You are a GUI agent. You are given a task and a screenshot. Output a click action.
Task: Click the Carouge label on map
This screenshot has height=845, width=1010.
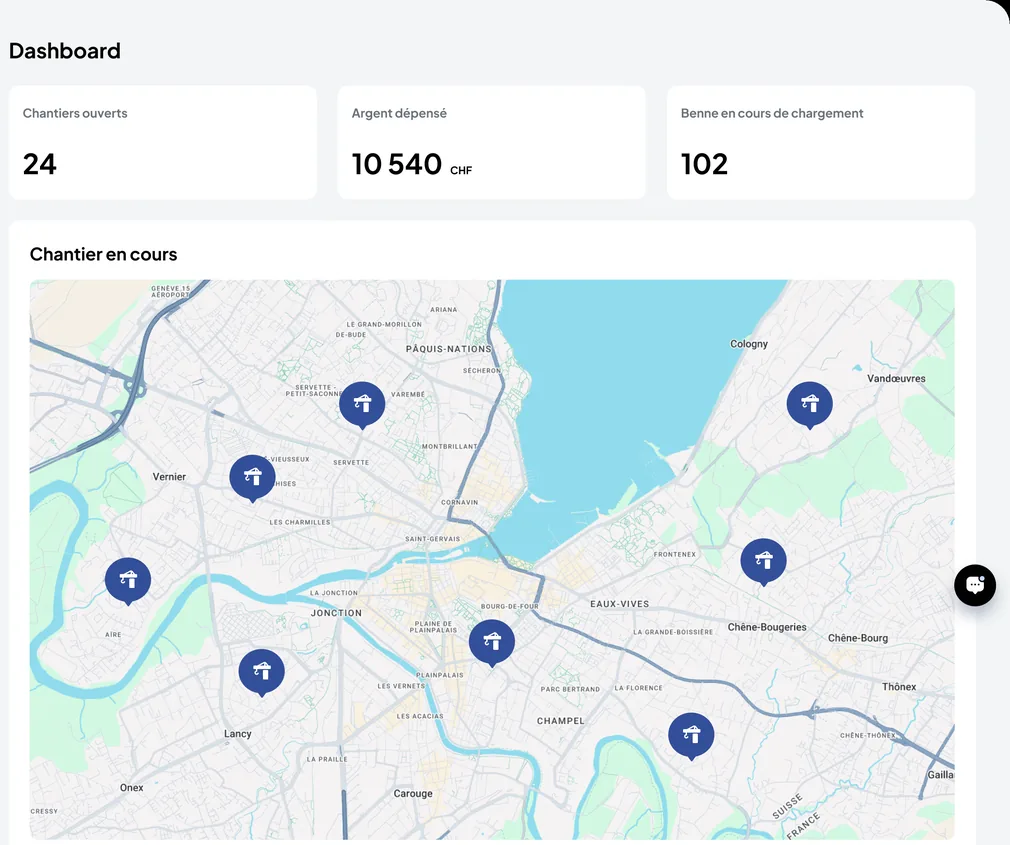point(413,793)
